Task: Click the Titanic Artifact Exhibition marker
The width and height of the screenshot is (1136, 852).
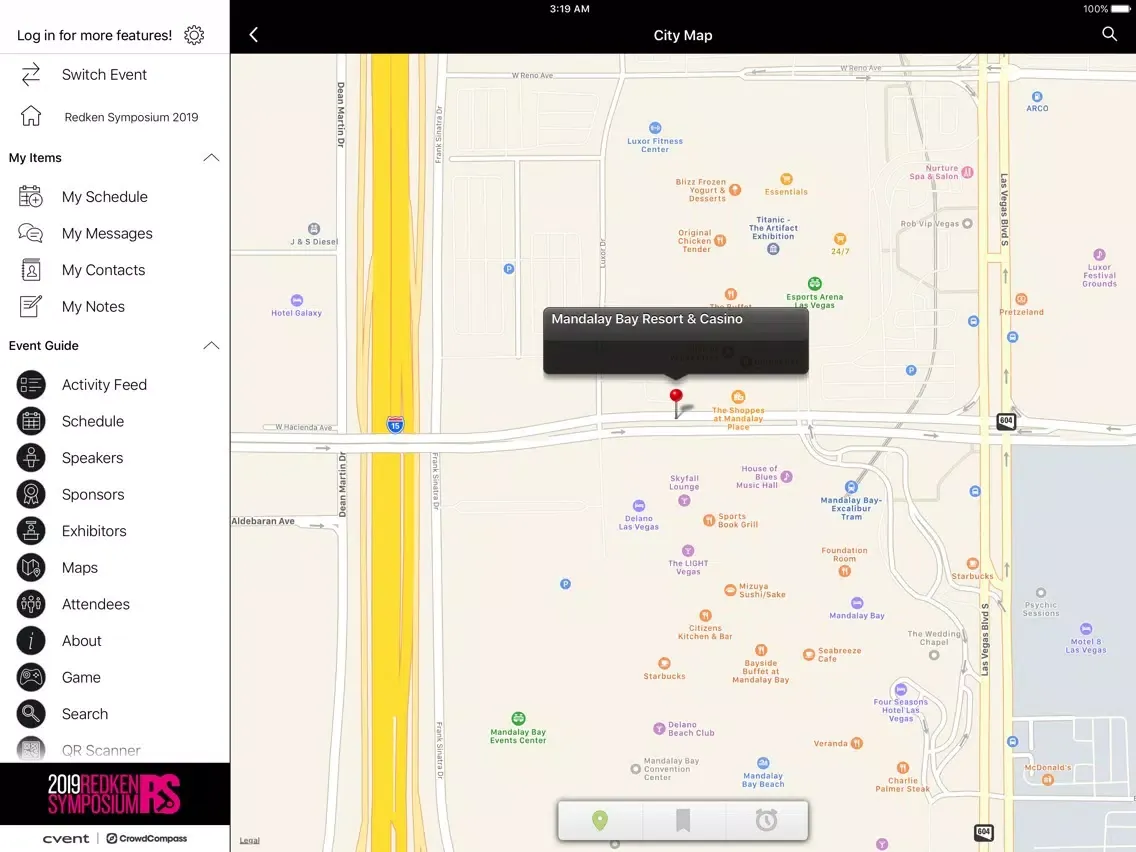Action: coord(773,248)
